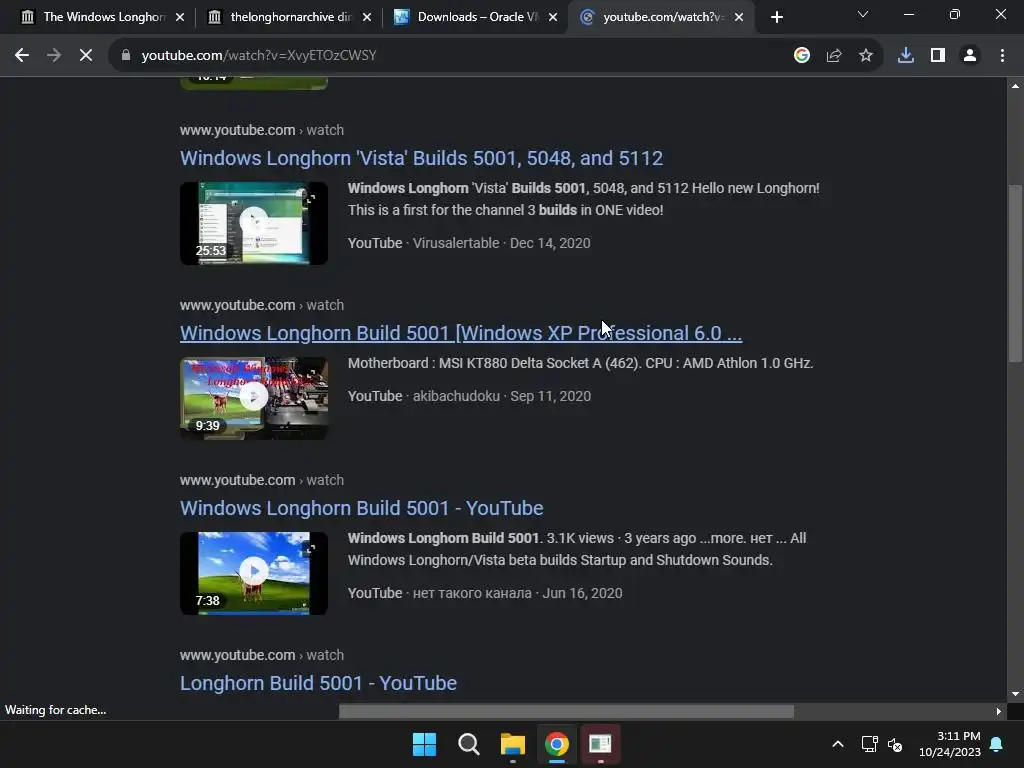Click the 'нет такого канала' channel text
The width and height of the screenshot is (1024, 768).
(x=472, y=593)
